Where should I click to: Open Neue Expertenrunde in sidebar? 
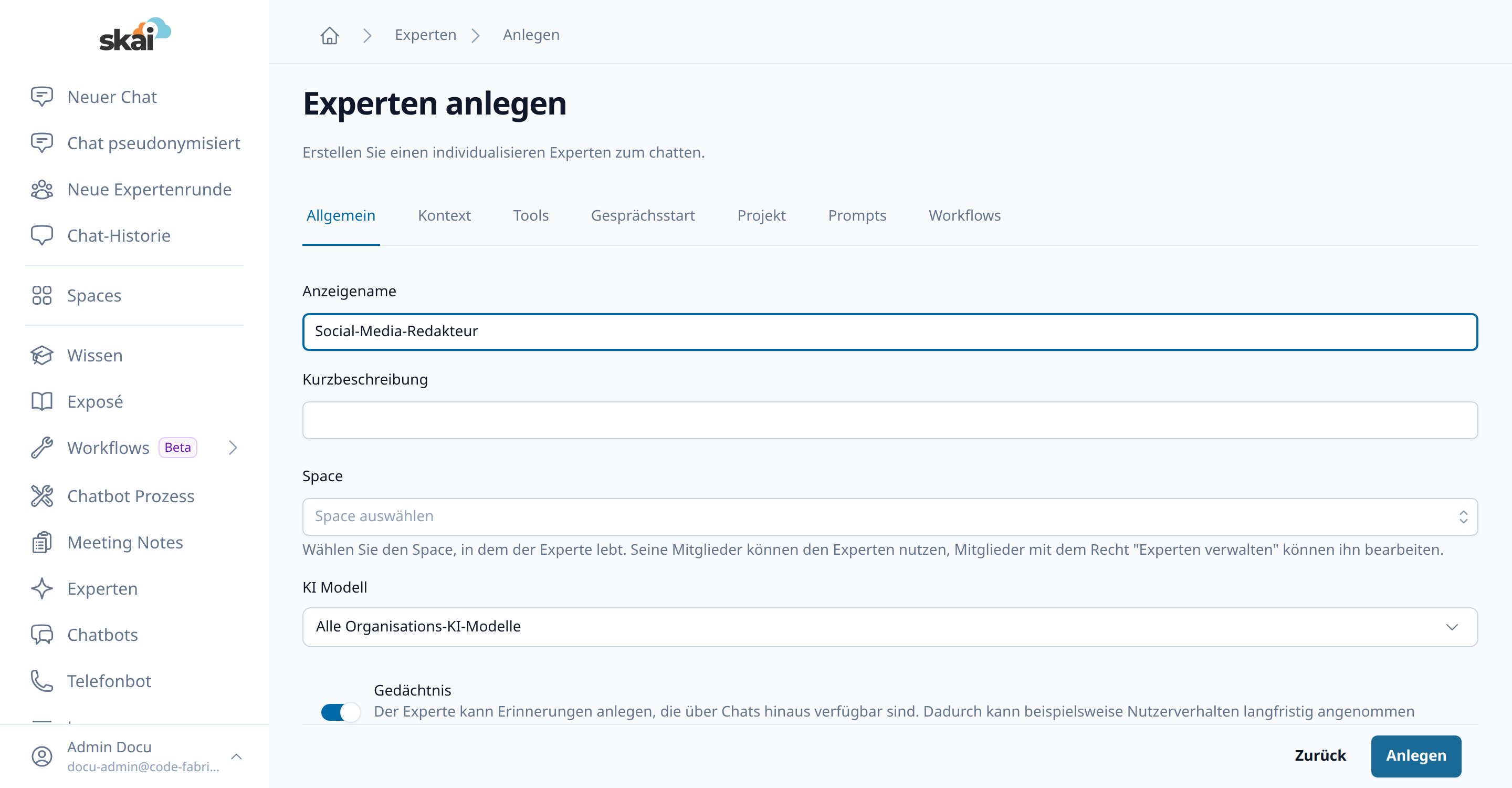tap(149, 190)
